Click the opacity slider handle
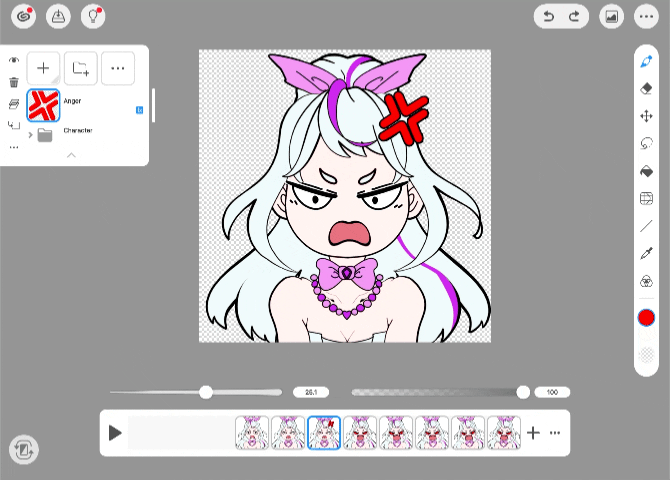Viewport: 670px width, 480px height. pos(523,392)
